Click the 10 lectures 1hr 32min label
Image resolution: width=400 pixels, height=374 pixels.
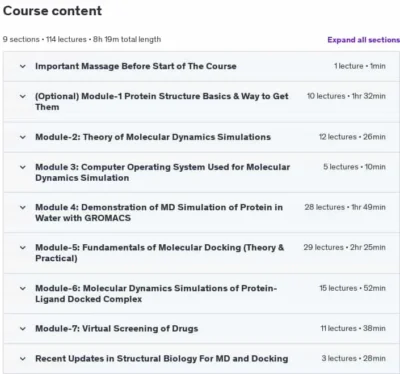click(346, 96)
